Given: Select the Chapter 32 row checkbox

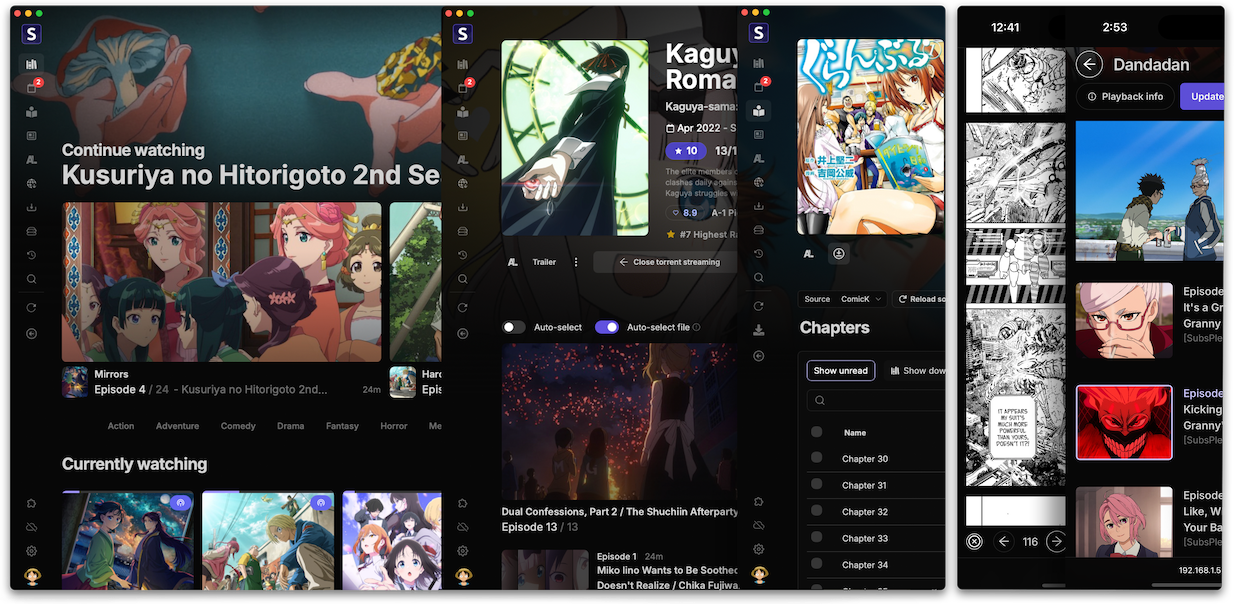Looking at the screenshot, I should (817, 511).
